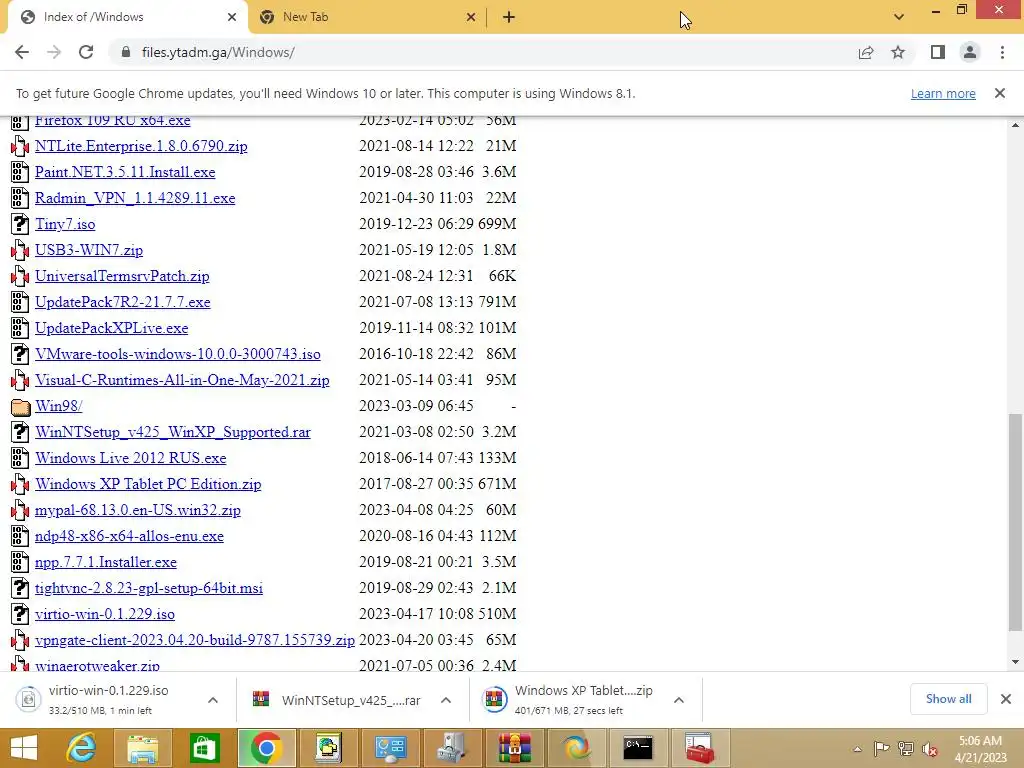1024x768 pixels.
Task: Open UniversalTermsrvPatch.zip link
Action: click(122, 276)
